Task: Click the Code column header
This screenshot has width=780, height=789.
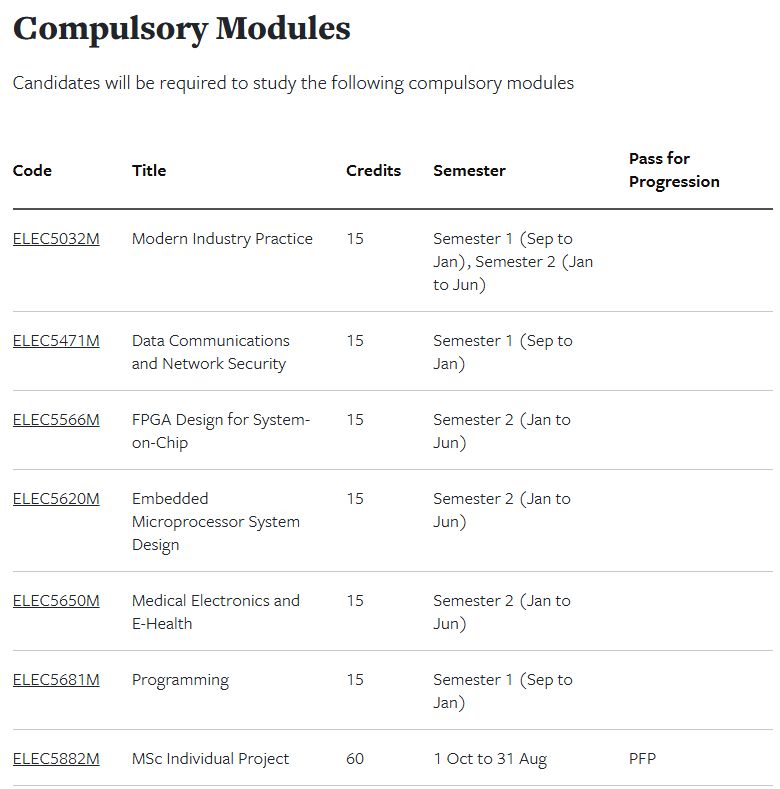Action: (32, 171)
